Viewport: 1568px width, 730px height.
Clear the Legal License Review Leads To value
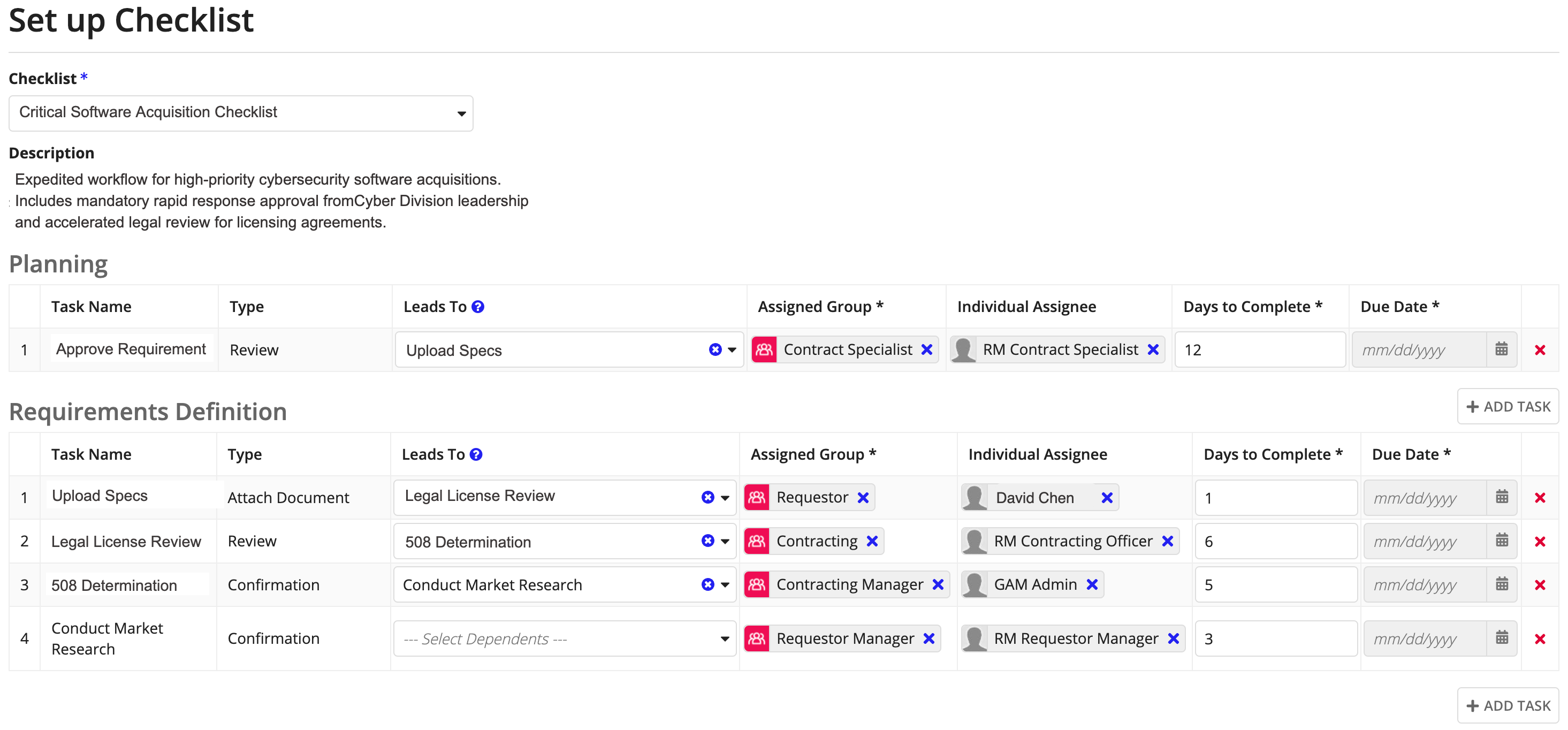point(707,497)
